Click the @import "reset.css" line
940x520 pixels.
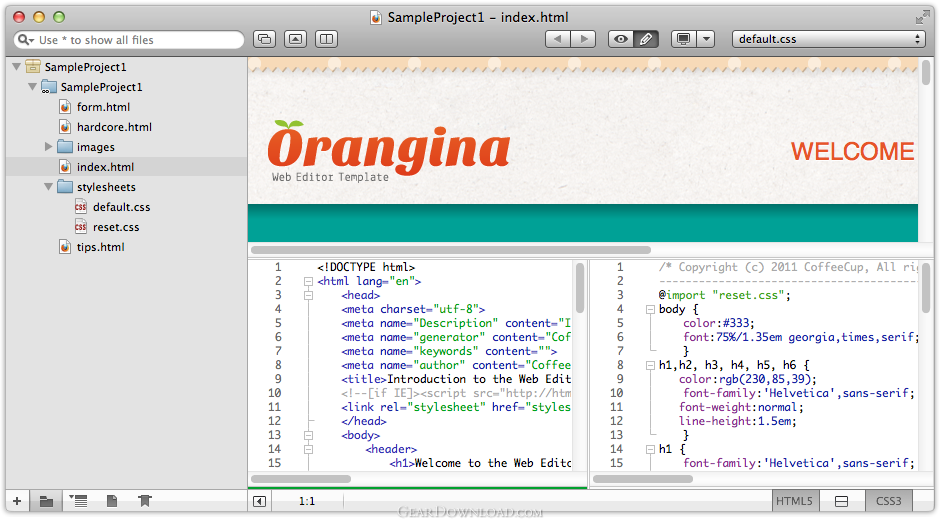724,295
